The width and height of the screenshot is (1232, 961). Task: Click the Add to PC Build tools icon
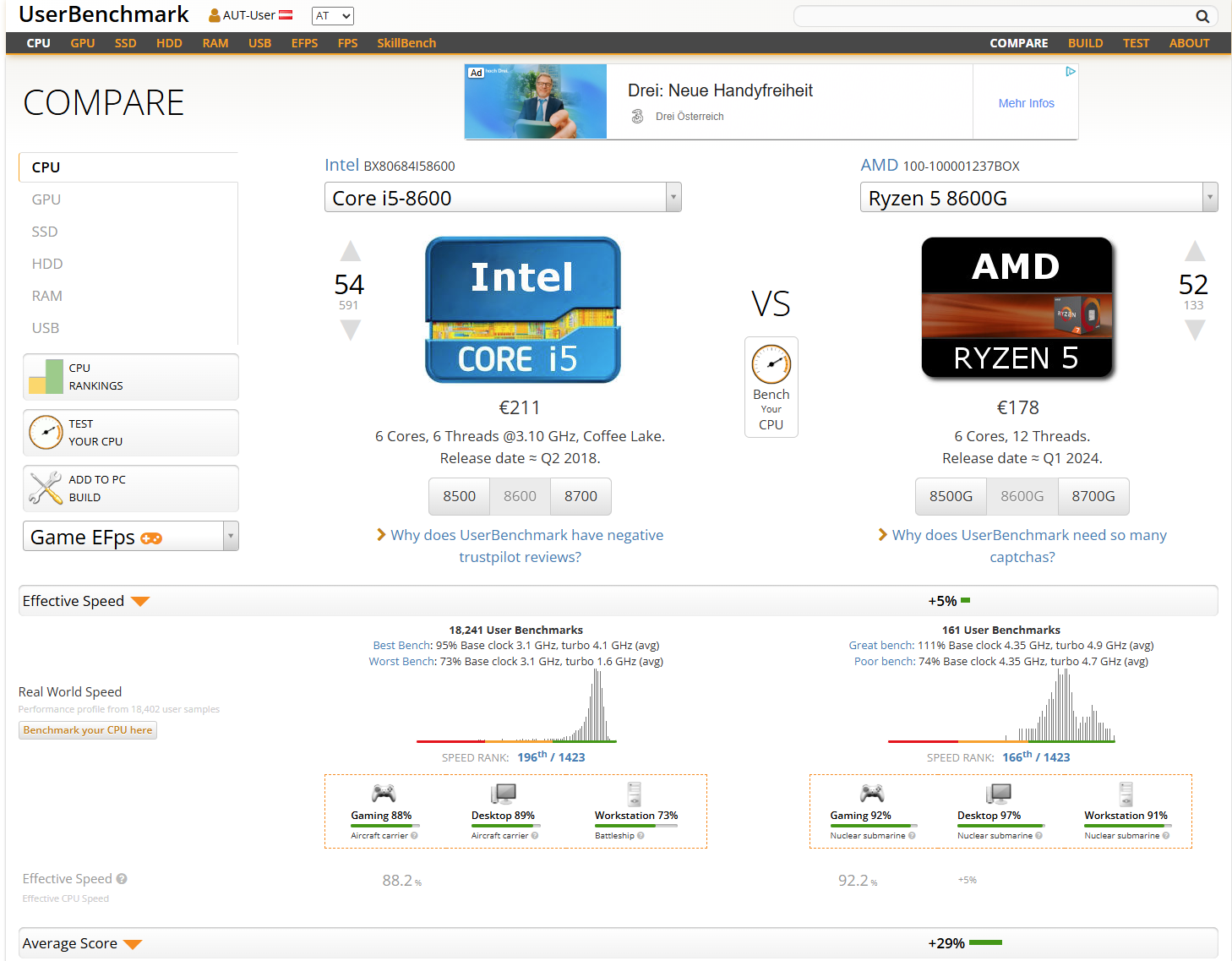coord(46,488)
